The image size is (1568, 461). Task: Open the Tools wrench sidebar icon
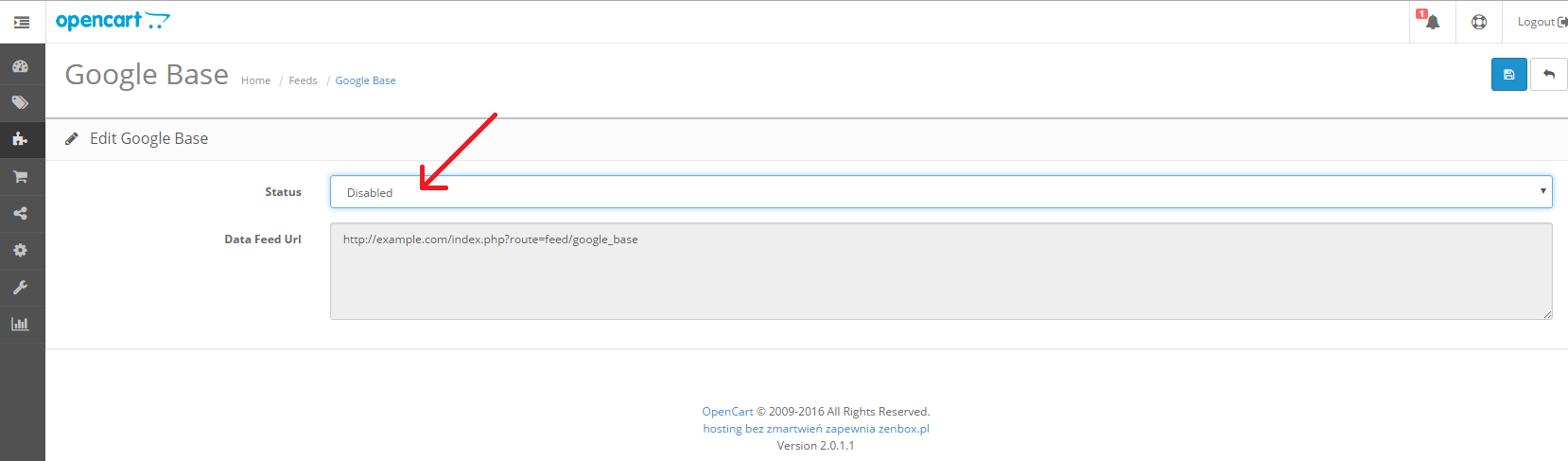pyautogui.click(x=20, y=287)
